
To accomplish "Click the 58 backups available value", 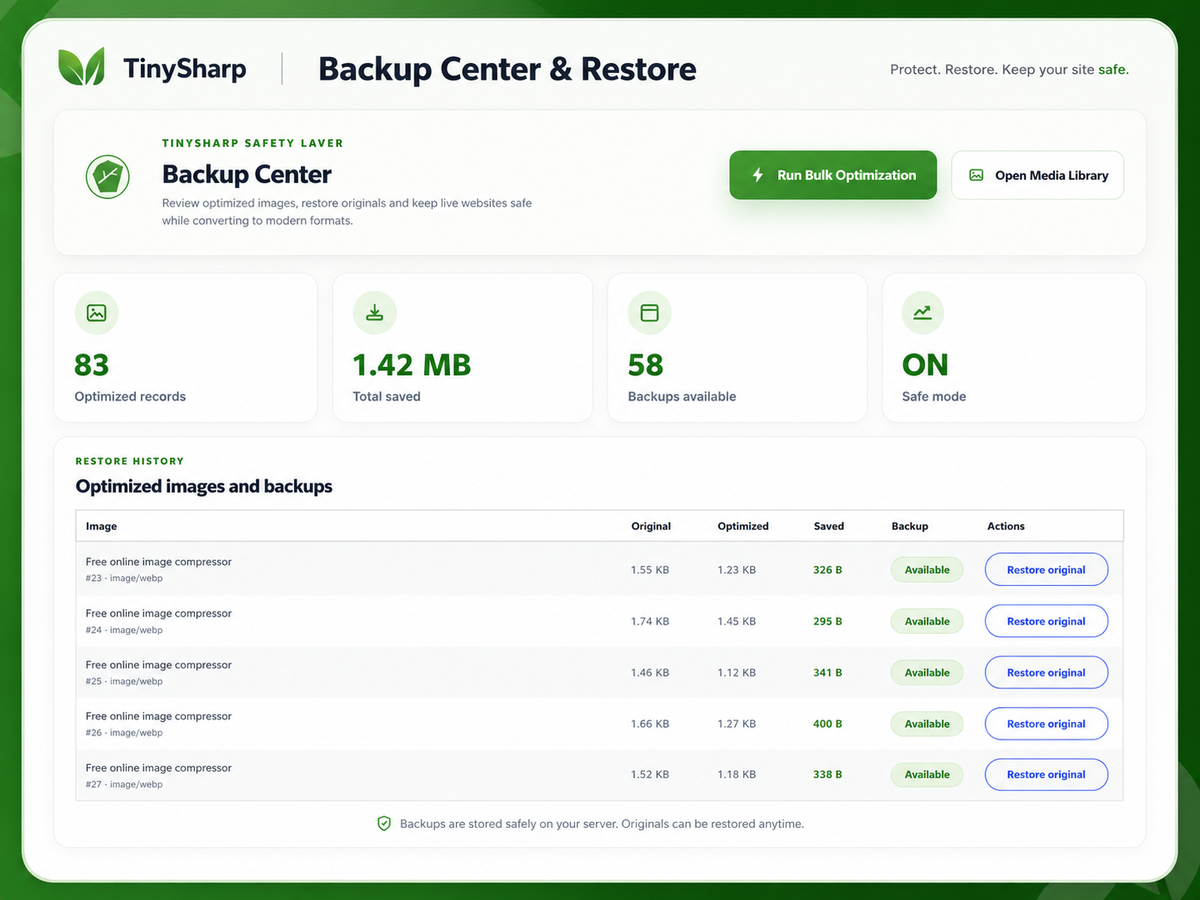I will pos(645,365).
